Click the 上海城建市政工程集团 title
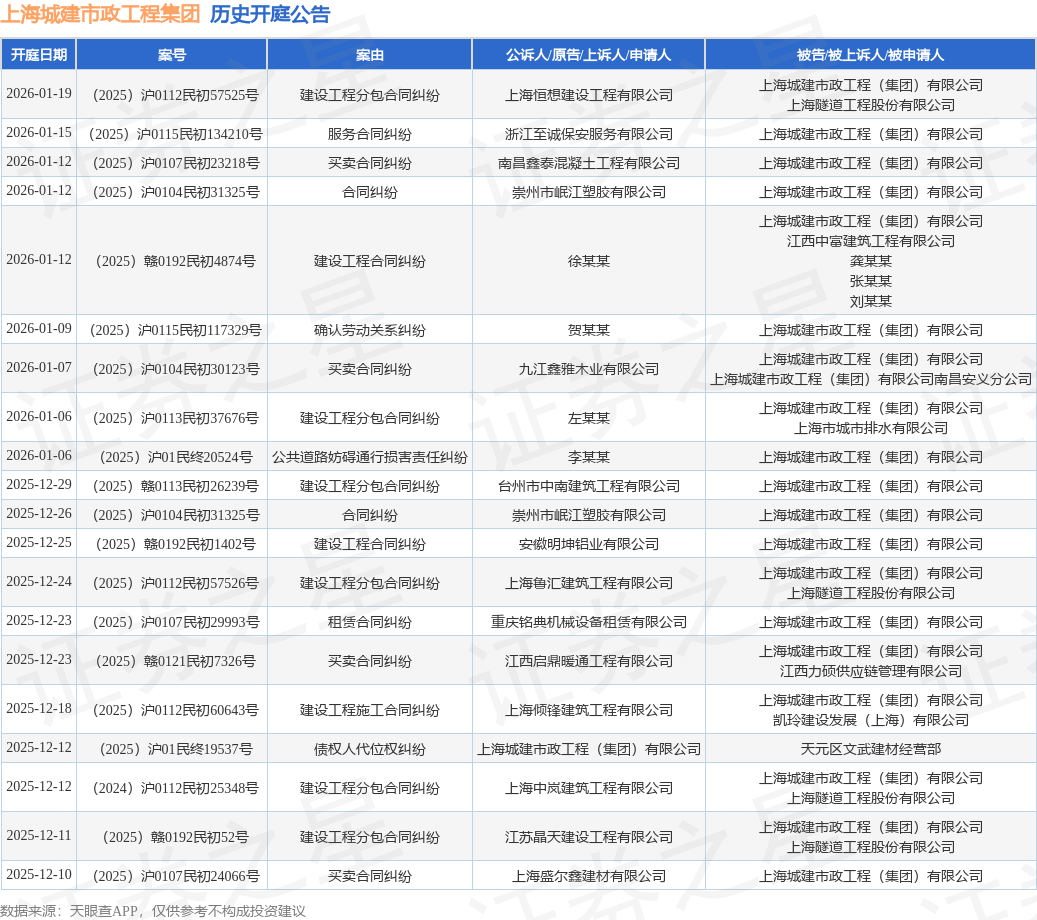 [x=101, y=14]
